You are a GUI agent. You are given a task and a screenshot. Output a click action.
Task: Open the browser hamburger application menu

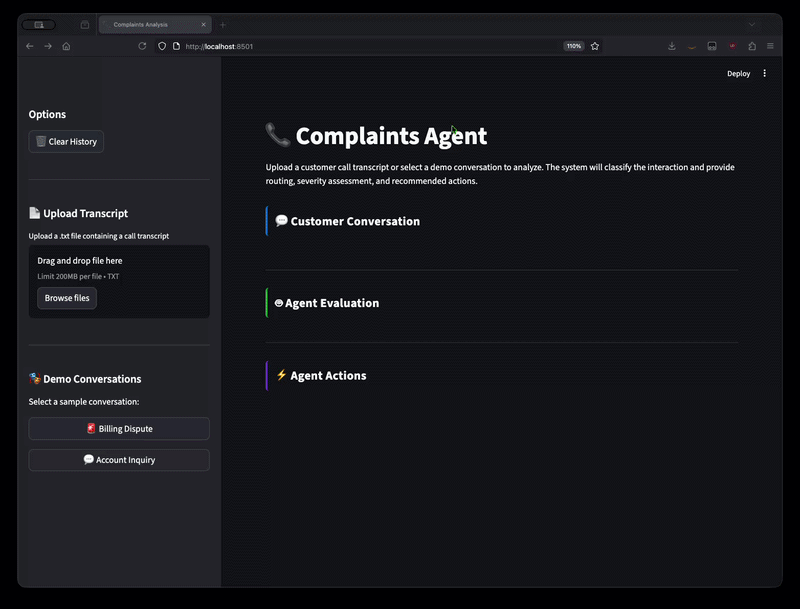click(770, 46)
